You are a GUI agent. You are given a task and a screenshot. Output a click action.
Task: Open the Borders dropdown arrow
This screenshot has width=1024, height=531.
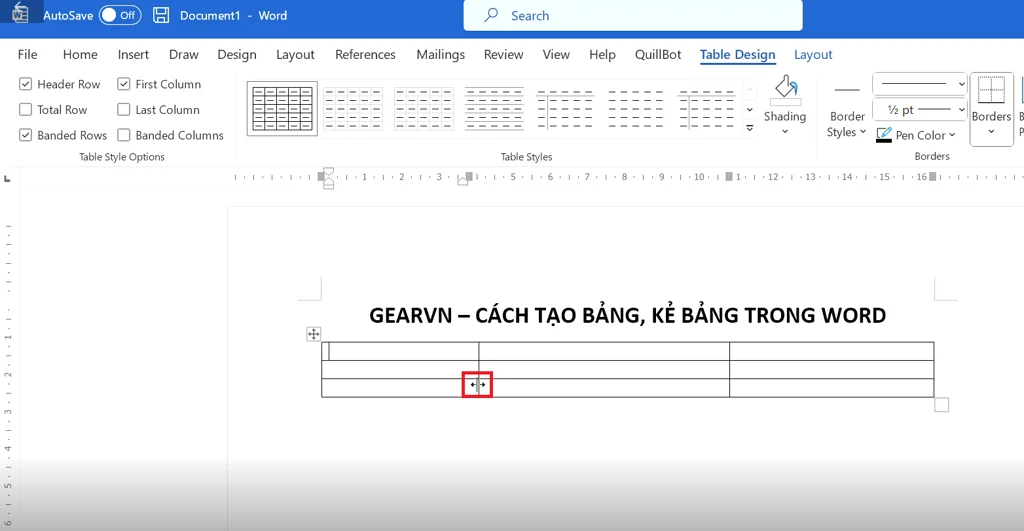point(991,131)
